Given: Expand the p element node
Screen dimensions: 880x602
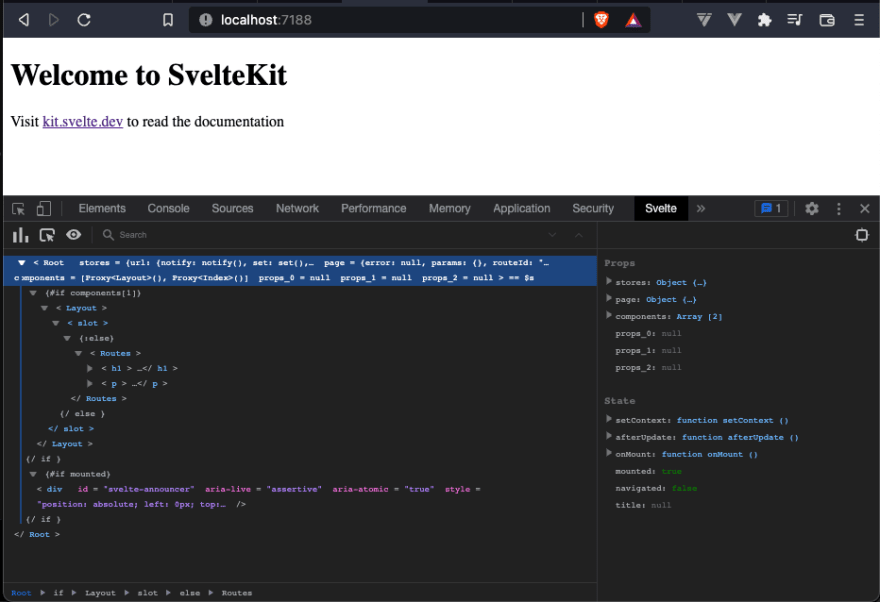Looking at the screenshot, I should coord(90,384).
